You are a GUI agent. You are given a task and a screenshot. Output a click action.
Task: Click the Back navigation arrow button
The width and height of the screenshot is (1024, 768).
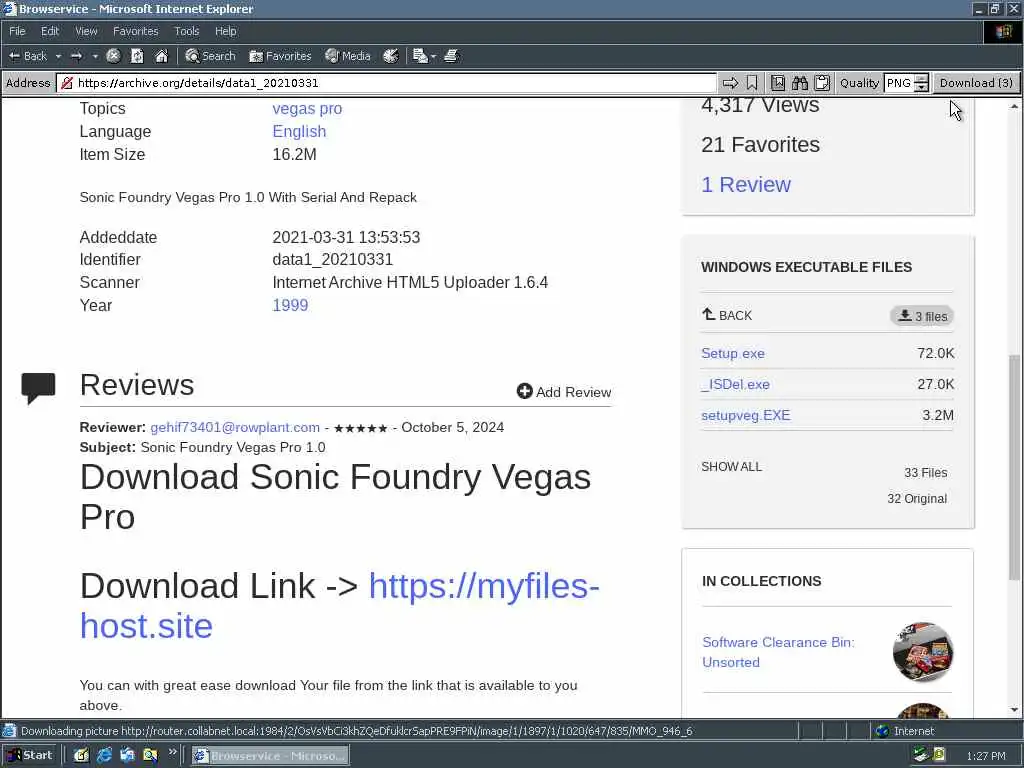(27, 56)
